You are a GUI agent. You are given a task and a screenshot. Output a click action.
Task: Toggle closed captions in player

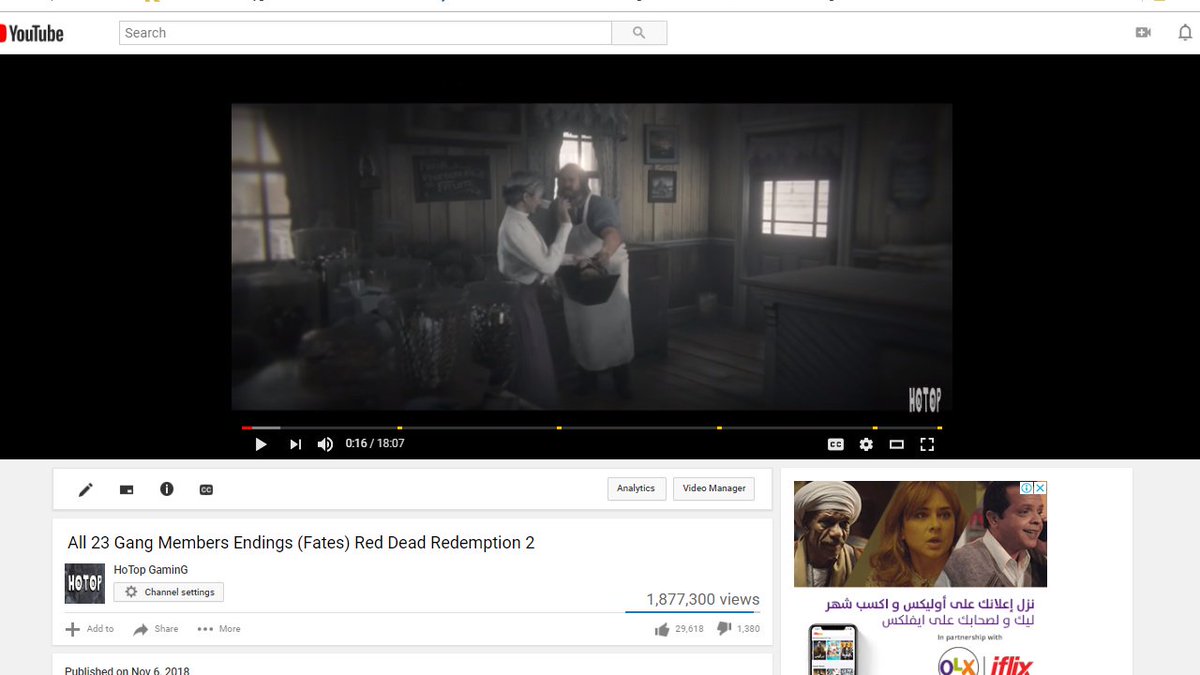(x=836, y=444)
